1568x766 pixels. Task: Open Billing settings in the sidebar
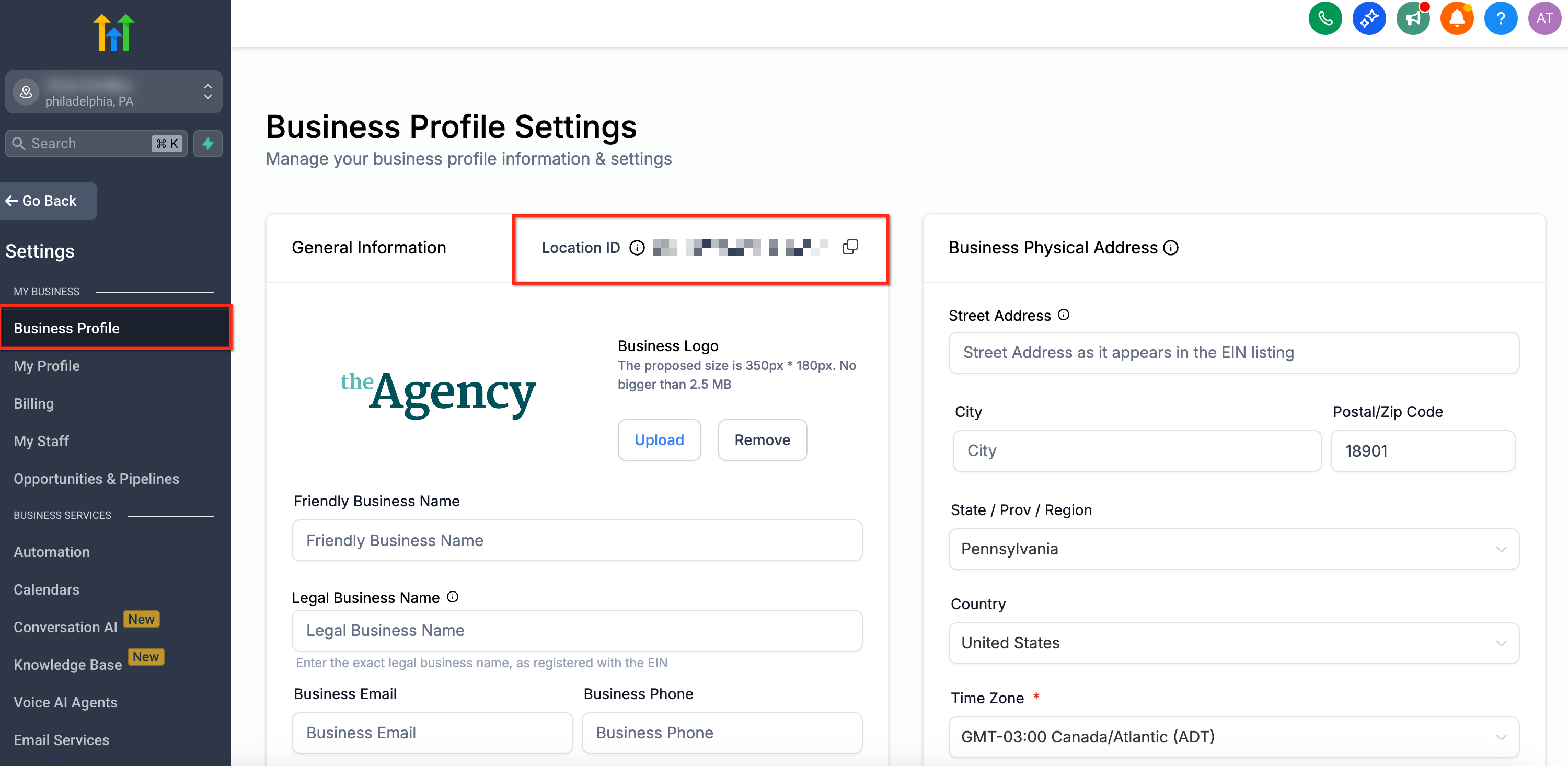pyautogui.click(x=33, y=403)
